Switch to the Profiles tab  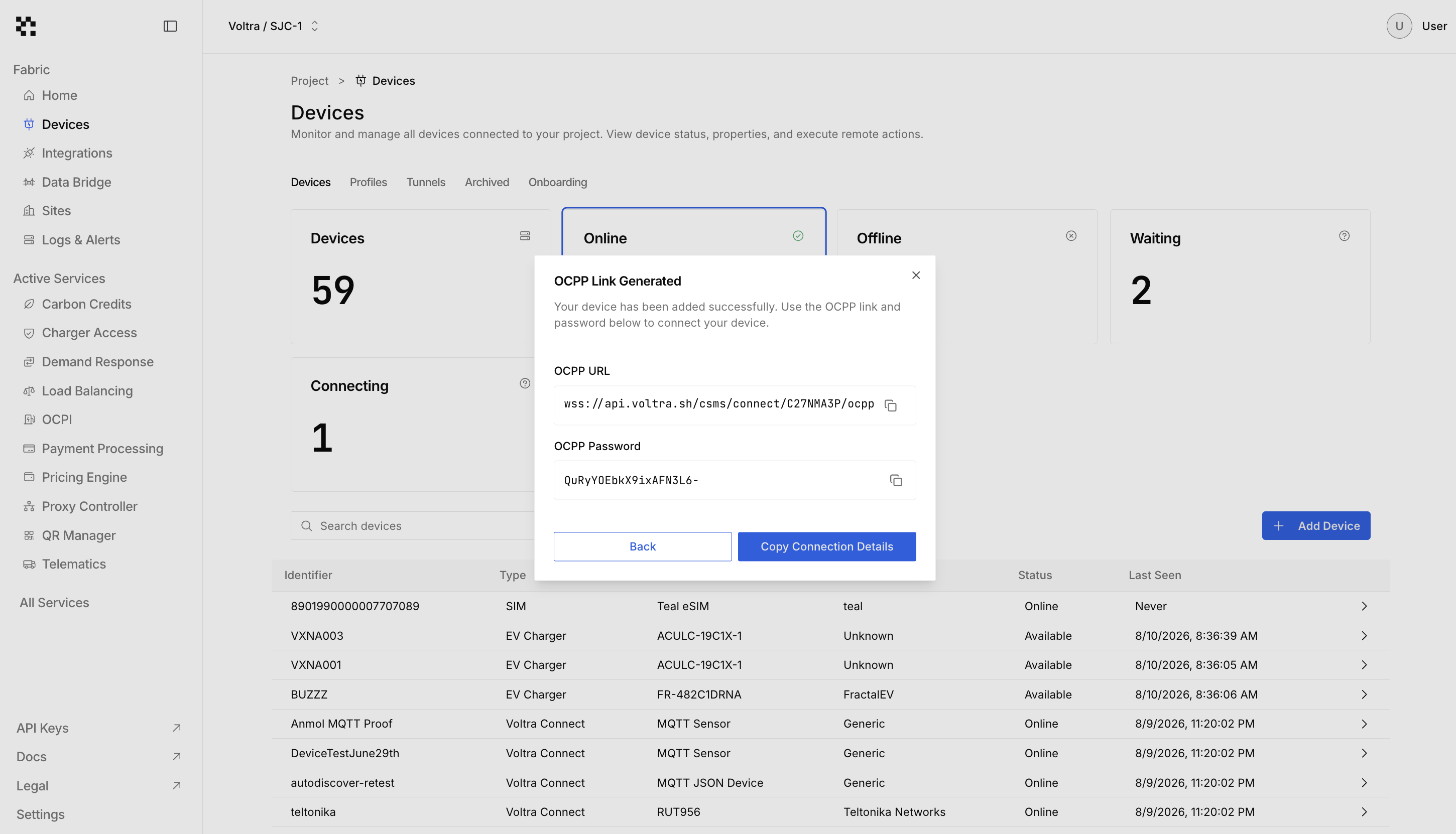click(369, 182)
